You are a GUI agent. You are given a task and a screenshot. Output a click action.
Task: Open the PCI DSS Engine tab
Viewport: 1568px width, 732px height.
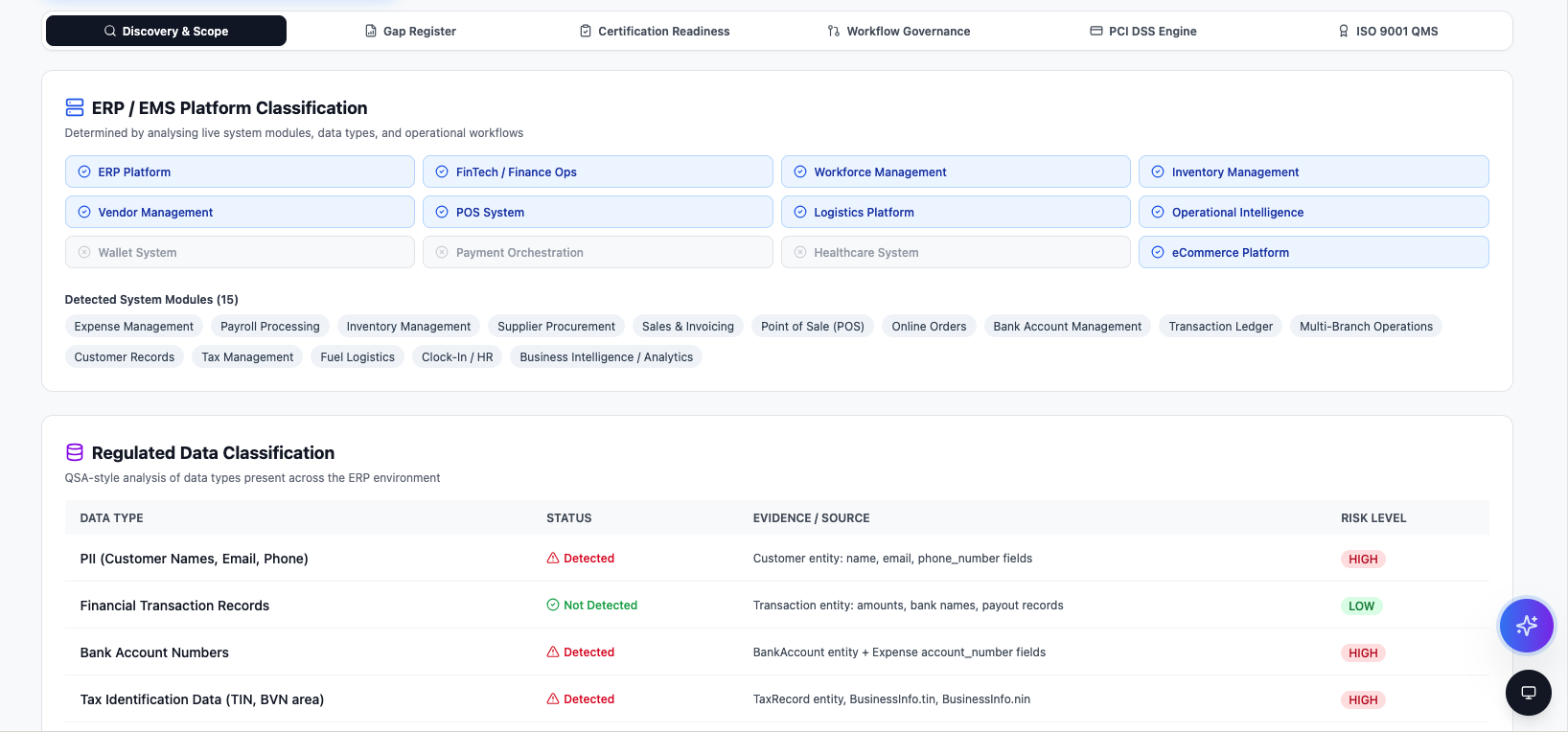1143,31
